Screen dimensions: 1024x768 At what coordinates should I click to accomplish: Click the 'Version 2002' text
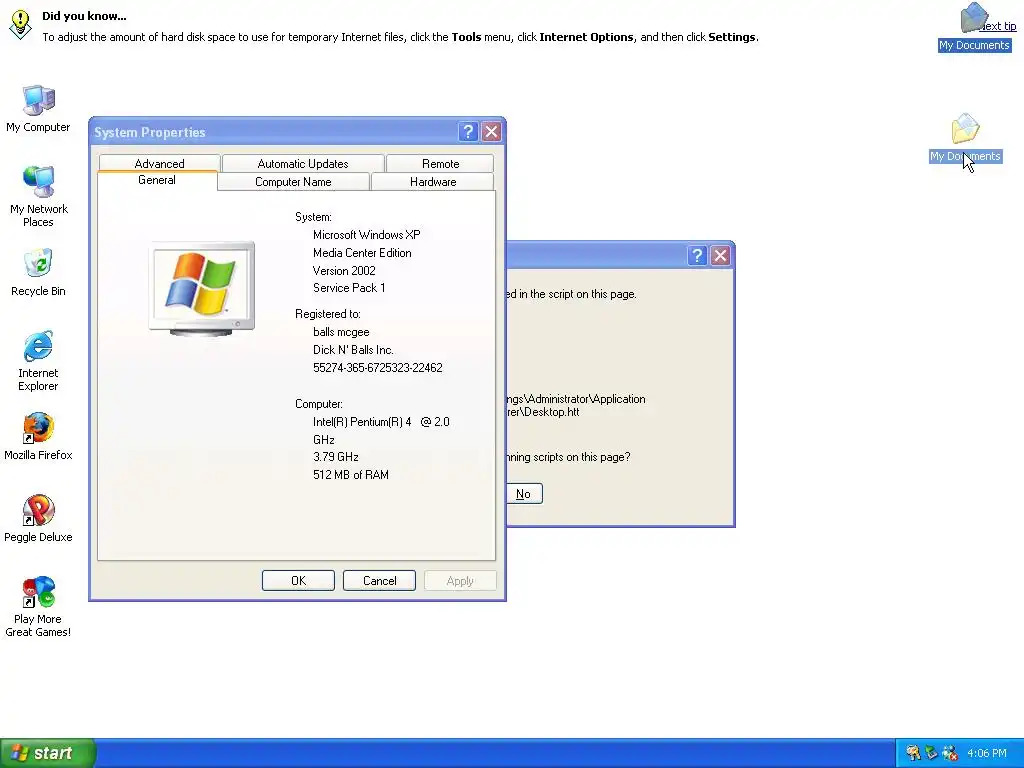tap(344, 270)
